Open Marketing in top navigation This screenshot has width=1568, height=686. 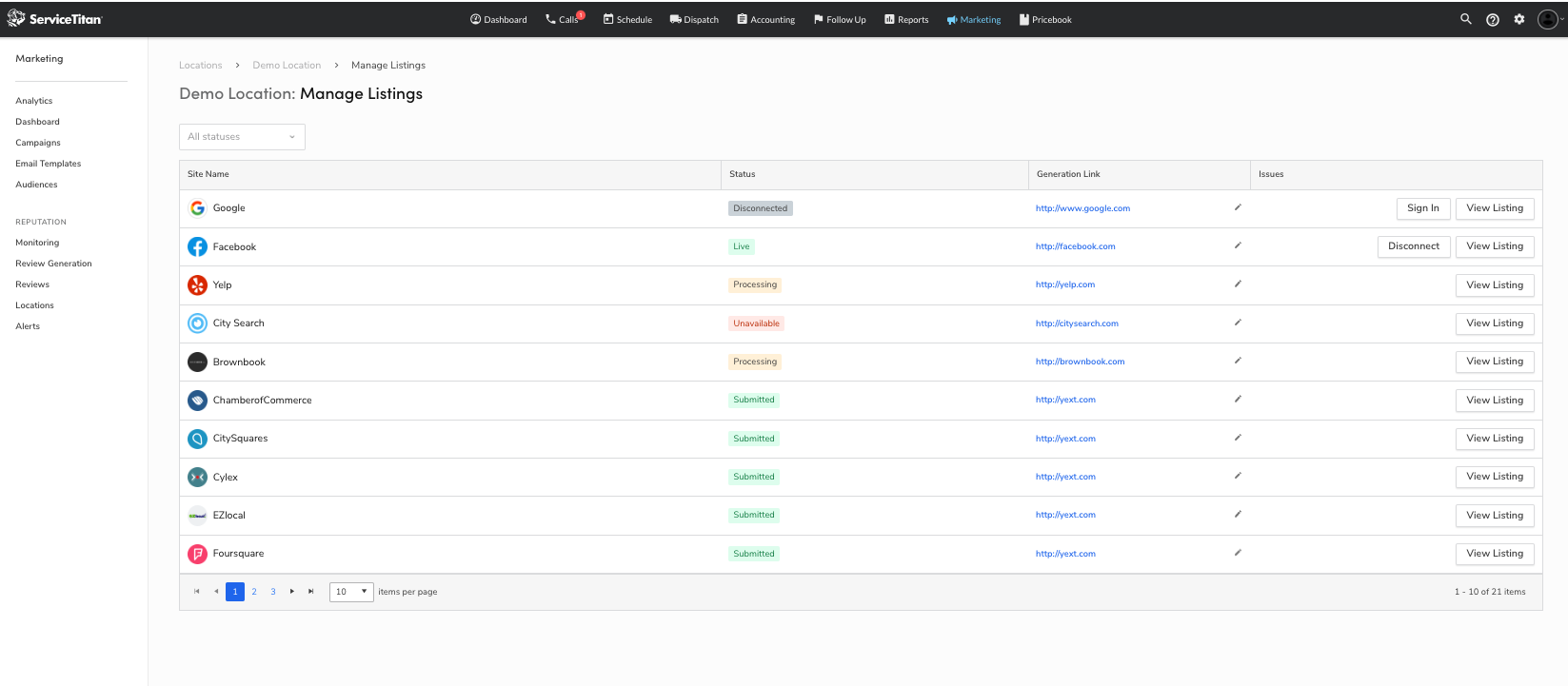(x=974, y=19)
